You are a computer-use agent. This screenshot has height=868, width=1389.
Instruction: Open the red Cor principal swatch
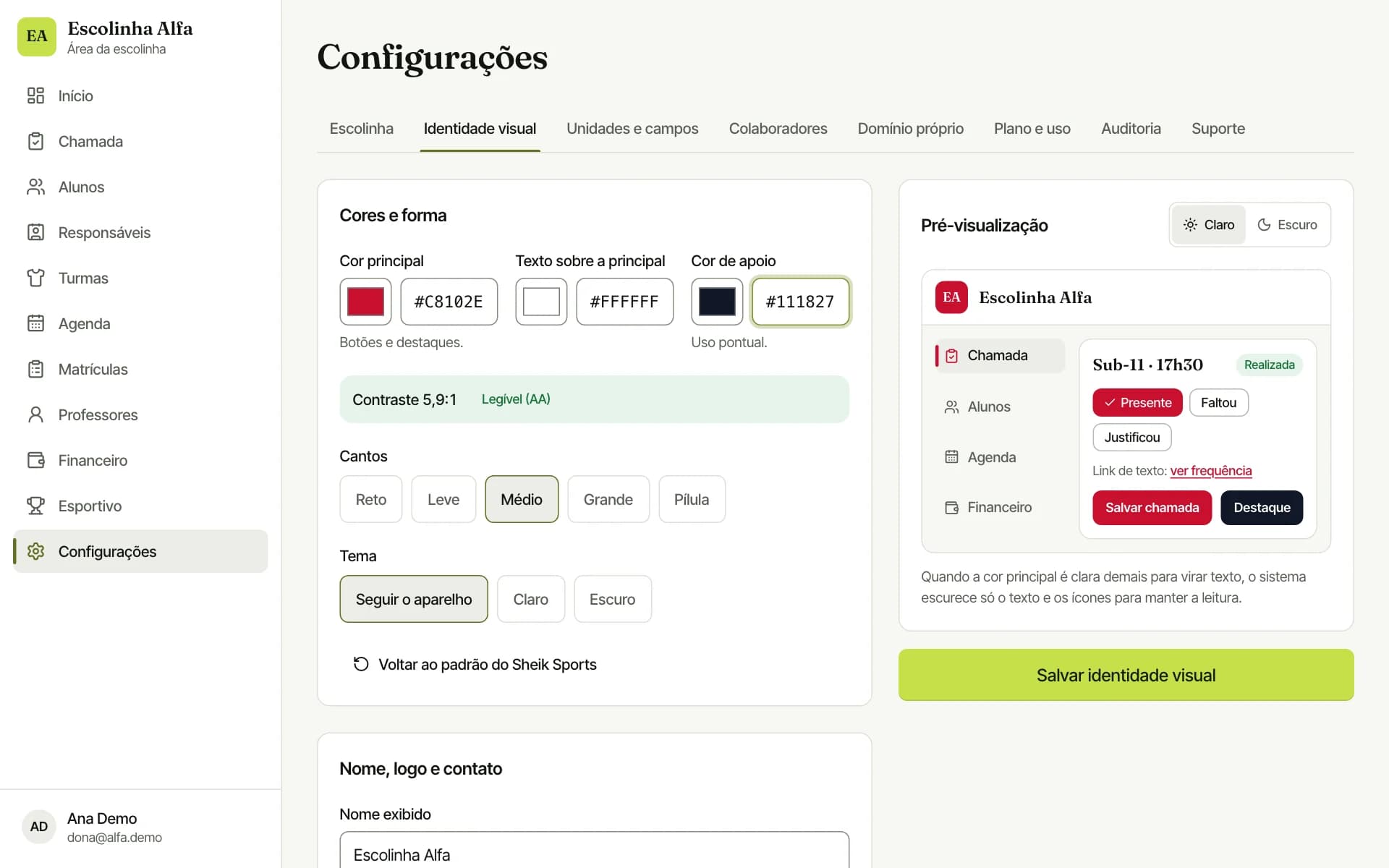click(365, 302)
